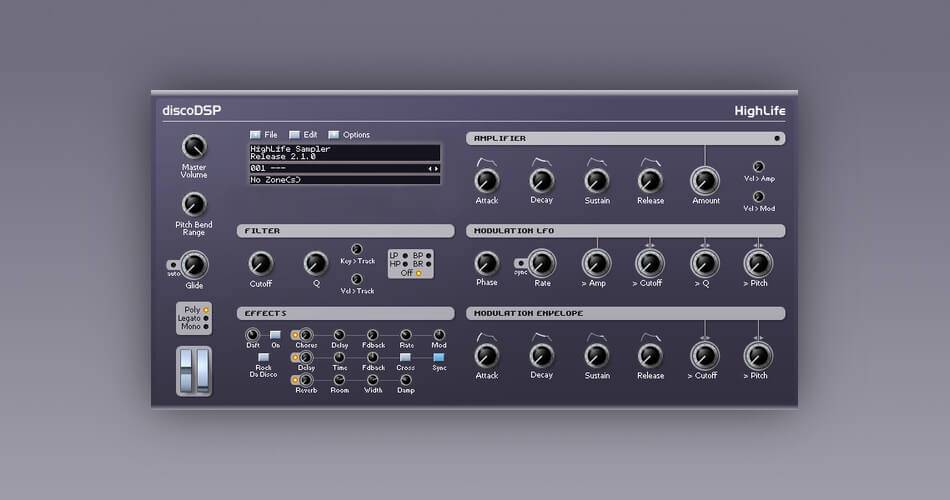Adjust the Chorus Rate knob

tap(406, 335)
